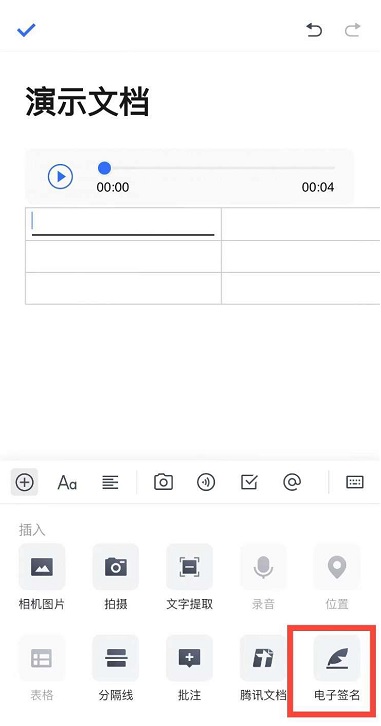Select the 拍摄 camera option

pos(116,577)
